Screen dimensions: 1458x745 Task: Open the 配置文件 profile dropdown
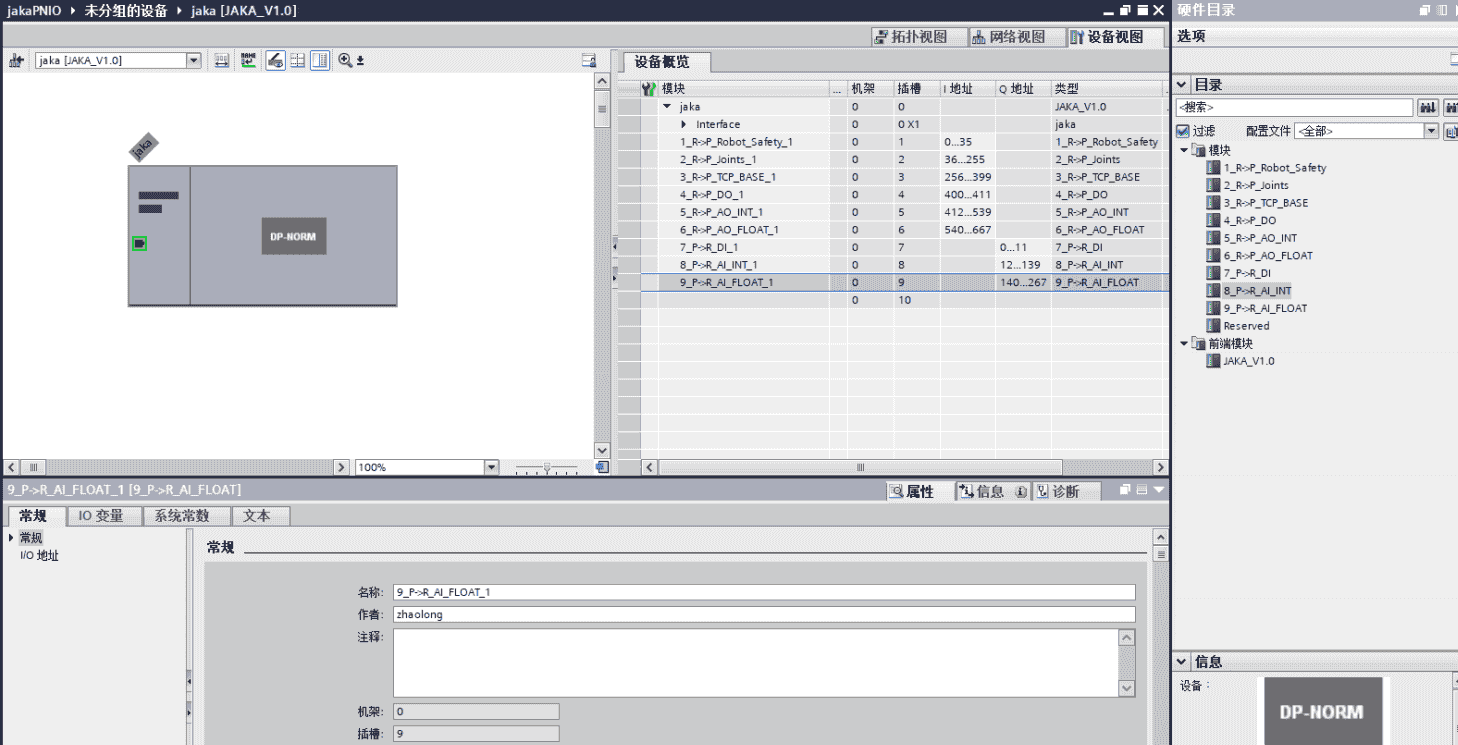1431,131
